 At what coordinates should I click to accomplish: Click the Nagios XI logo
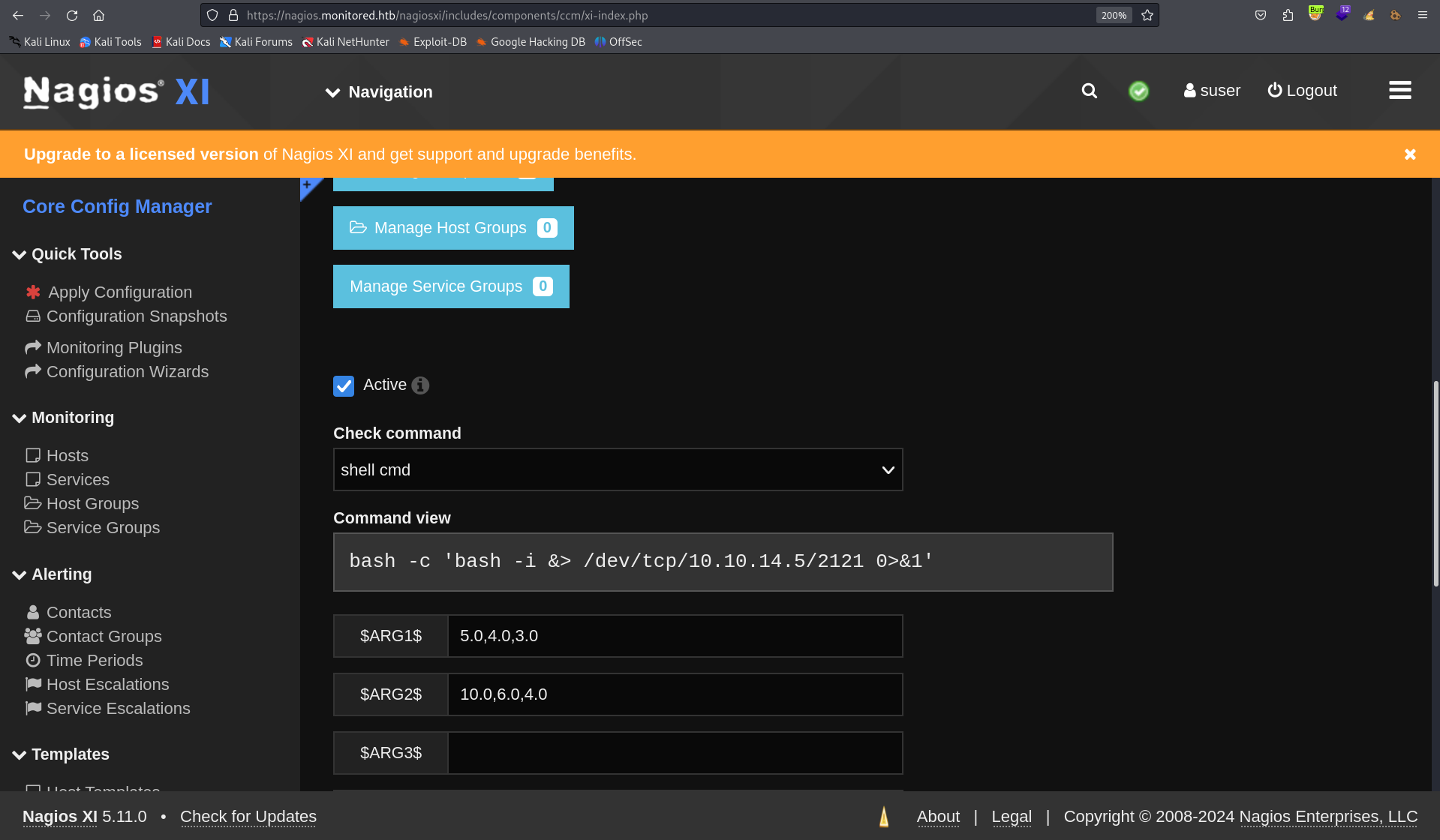(x=116, y=91)
